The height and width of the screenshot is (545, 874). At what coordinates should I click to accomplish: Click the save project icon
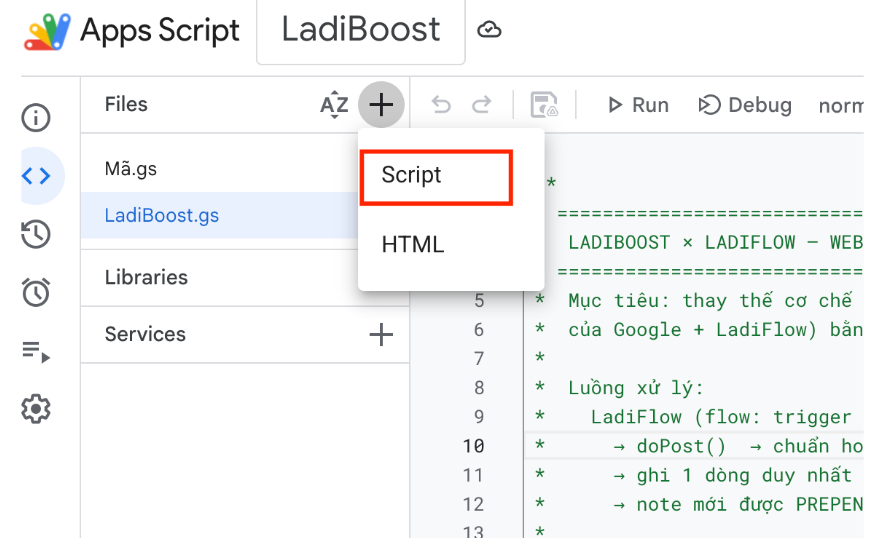coord(544,105)
